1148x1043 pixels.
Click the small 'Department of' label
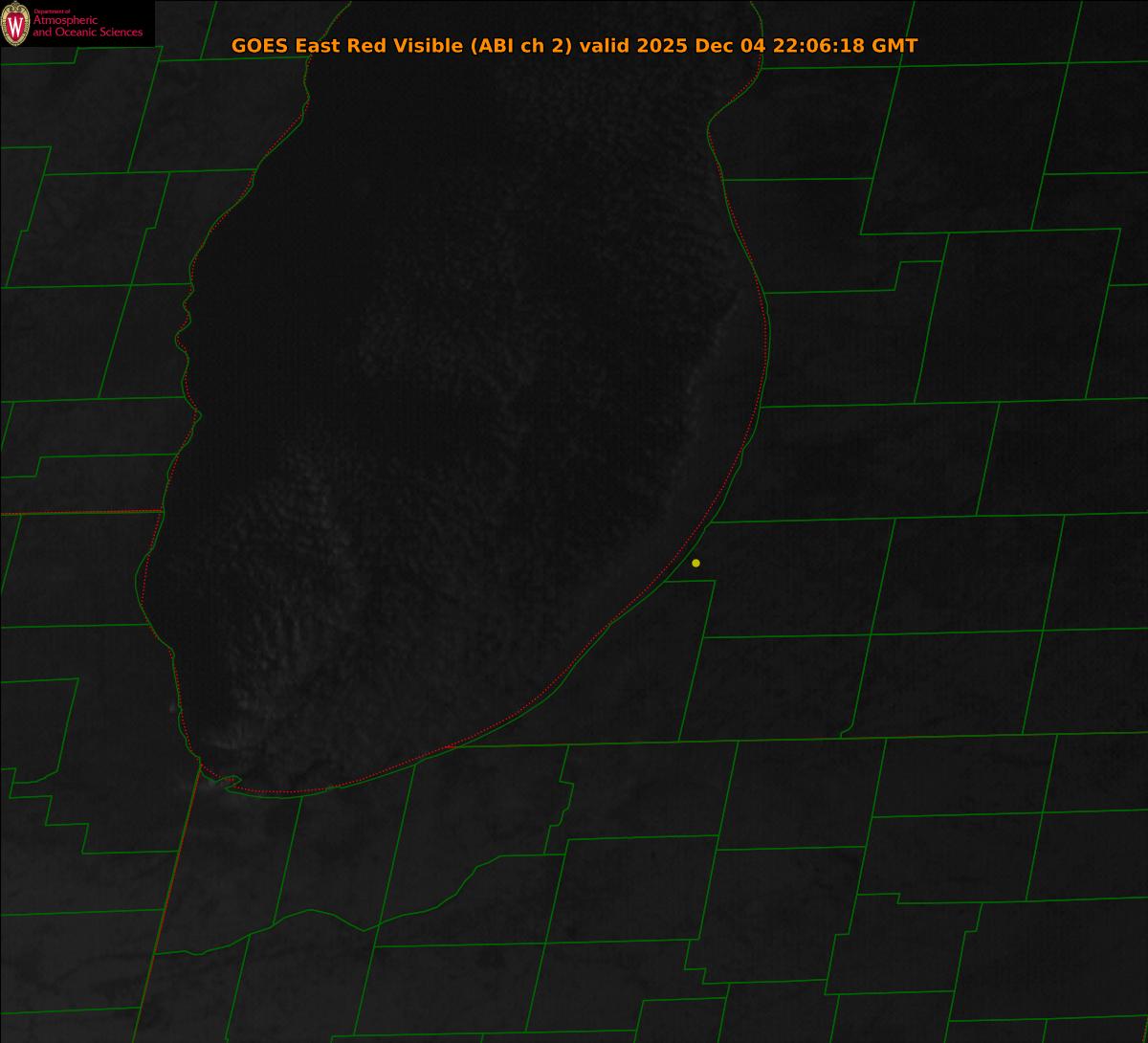click(52, 11)
